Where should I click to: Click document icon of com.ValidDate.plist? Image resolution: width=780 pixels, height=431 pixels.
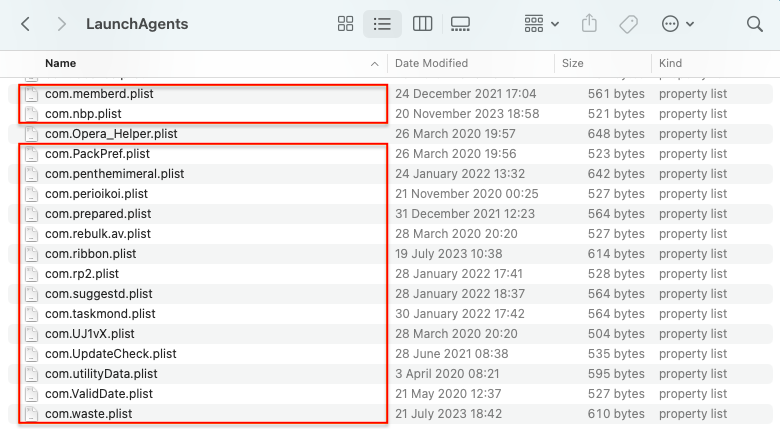coord(31,394)
